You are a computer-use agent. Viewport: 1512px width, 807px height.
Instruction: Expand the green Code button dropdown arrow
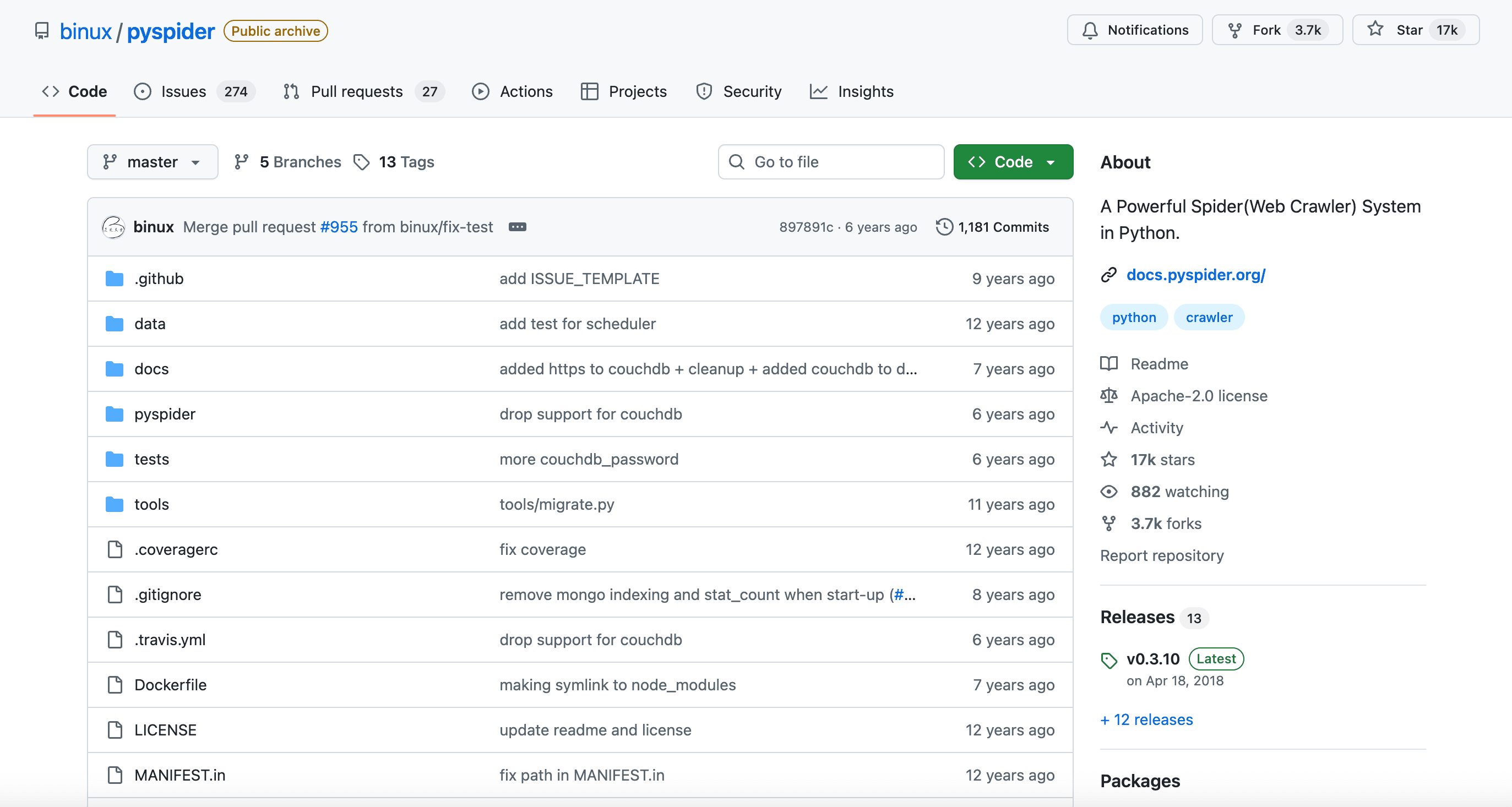coord(1052,161)
